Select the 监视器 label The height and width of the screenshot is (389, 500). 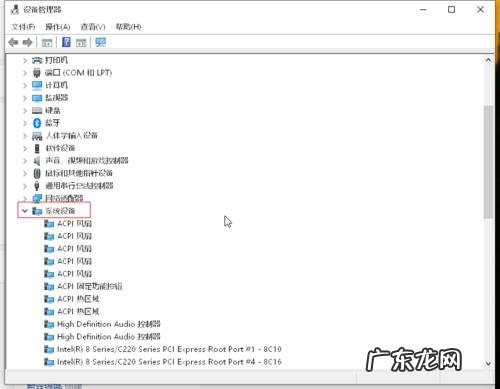(56, 98)
